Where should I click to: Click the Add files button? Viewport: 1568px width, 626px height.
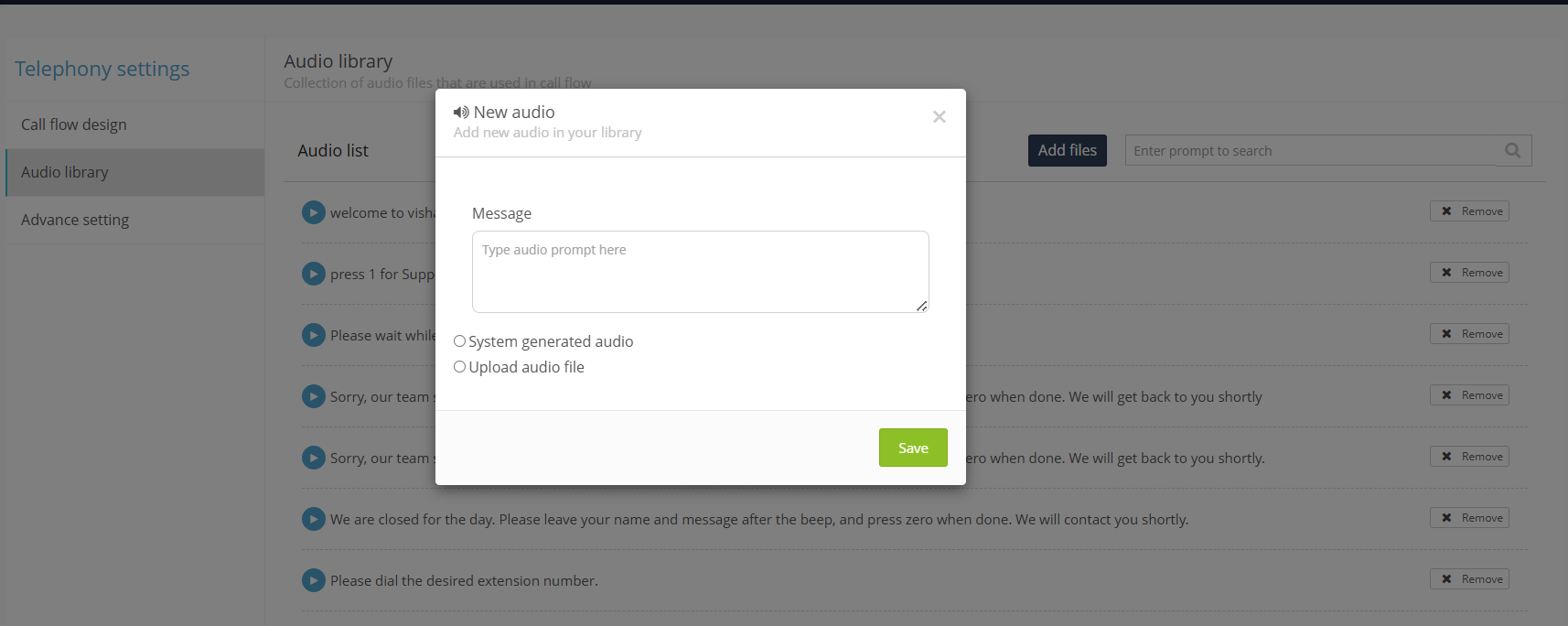tap(1067, 151)
